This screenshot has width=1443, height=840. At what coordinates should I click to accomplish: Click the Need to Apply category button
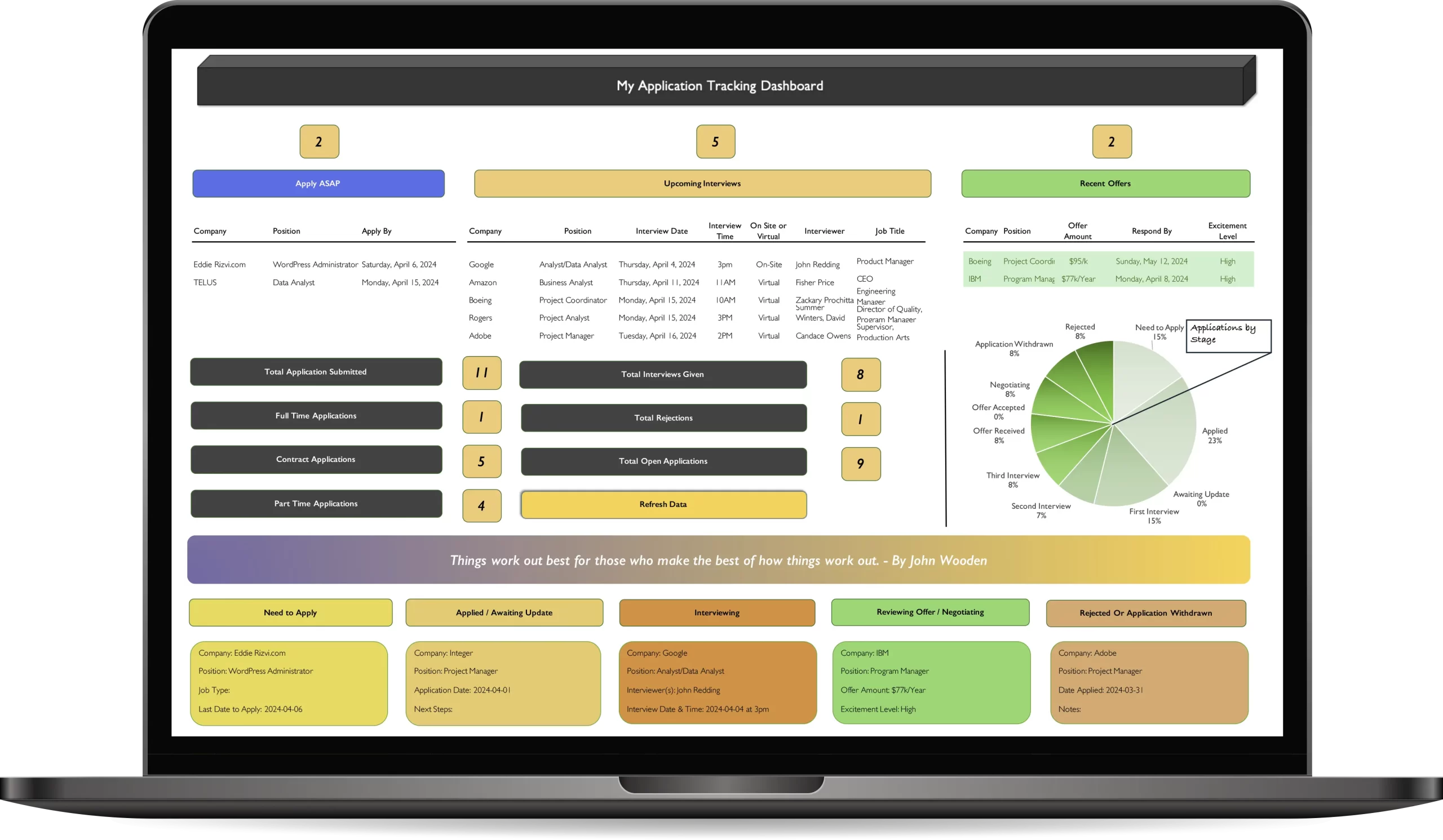289,611
